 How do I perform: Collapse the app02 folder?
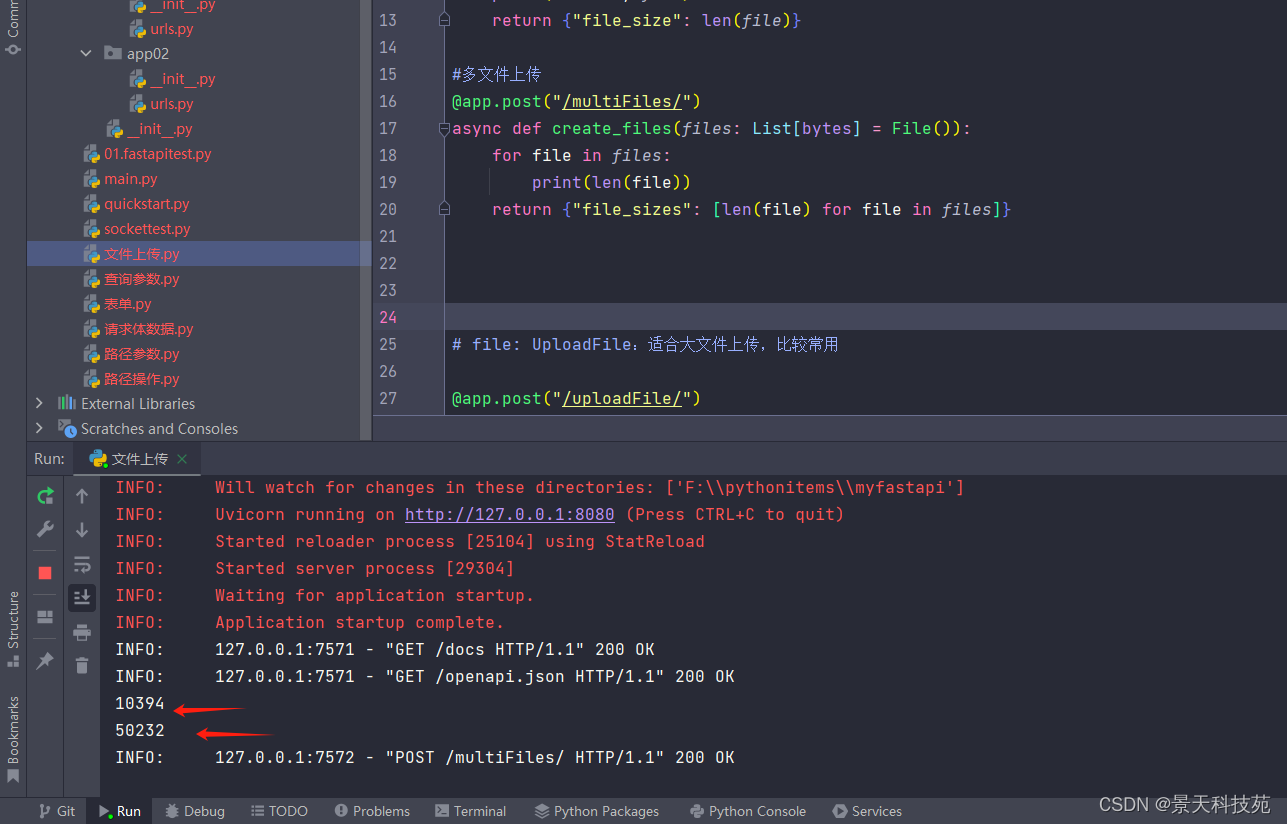(87, 54)
